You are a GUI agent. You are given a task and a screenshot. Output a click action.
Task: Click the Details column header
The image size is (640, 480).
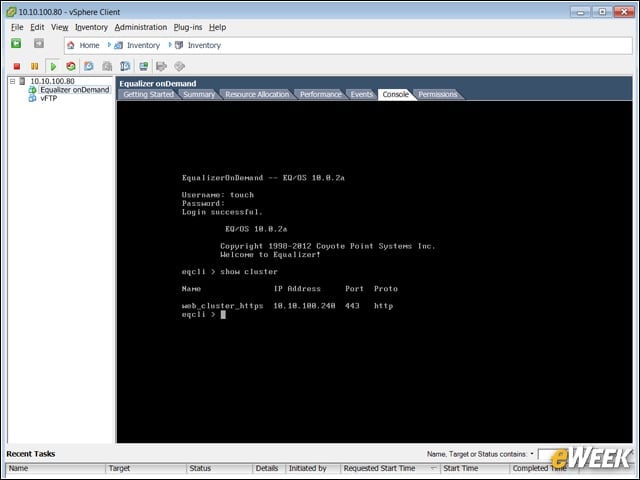[269, 468]
